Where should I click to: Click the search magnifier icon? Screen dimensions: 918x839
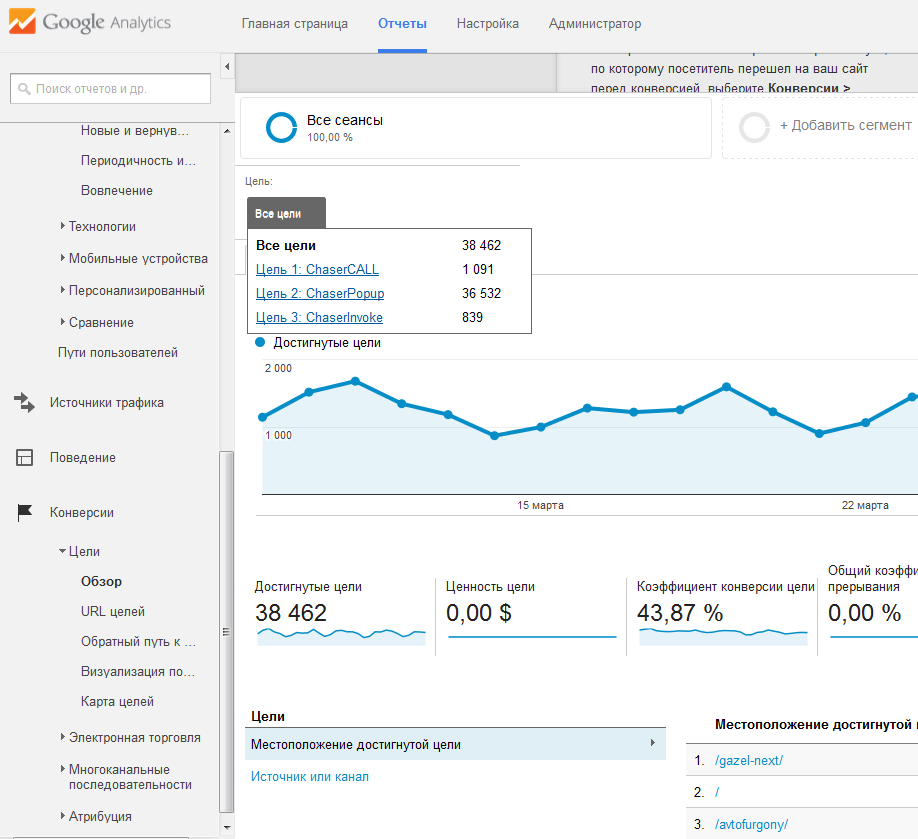24,89
